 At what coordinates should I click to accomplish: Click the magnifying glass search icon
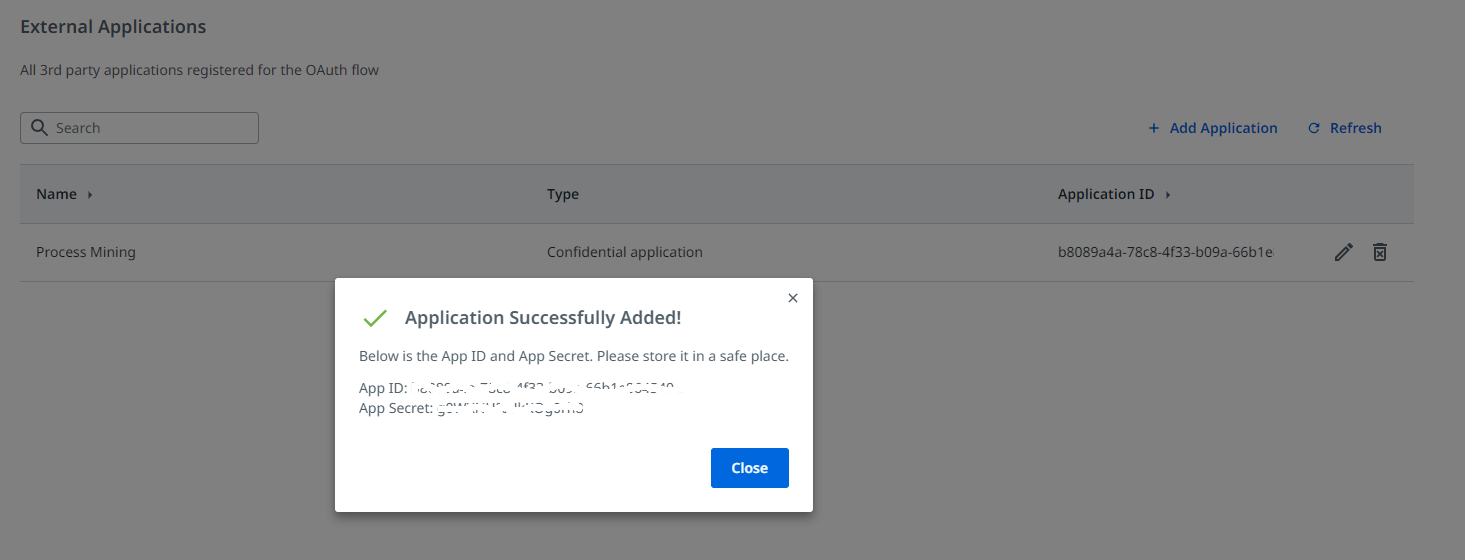40,128
